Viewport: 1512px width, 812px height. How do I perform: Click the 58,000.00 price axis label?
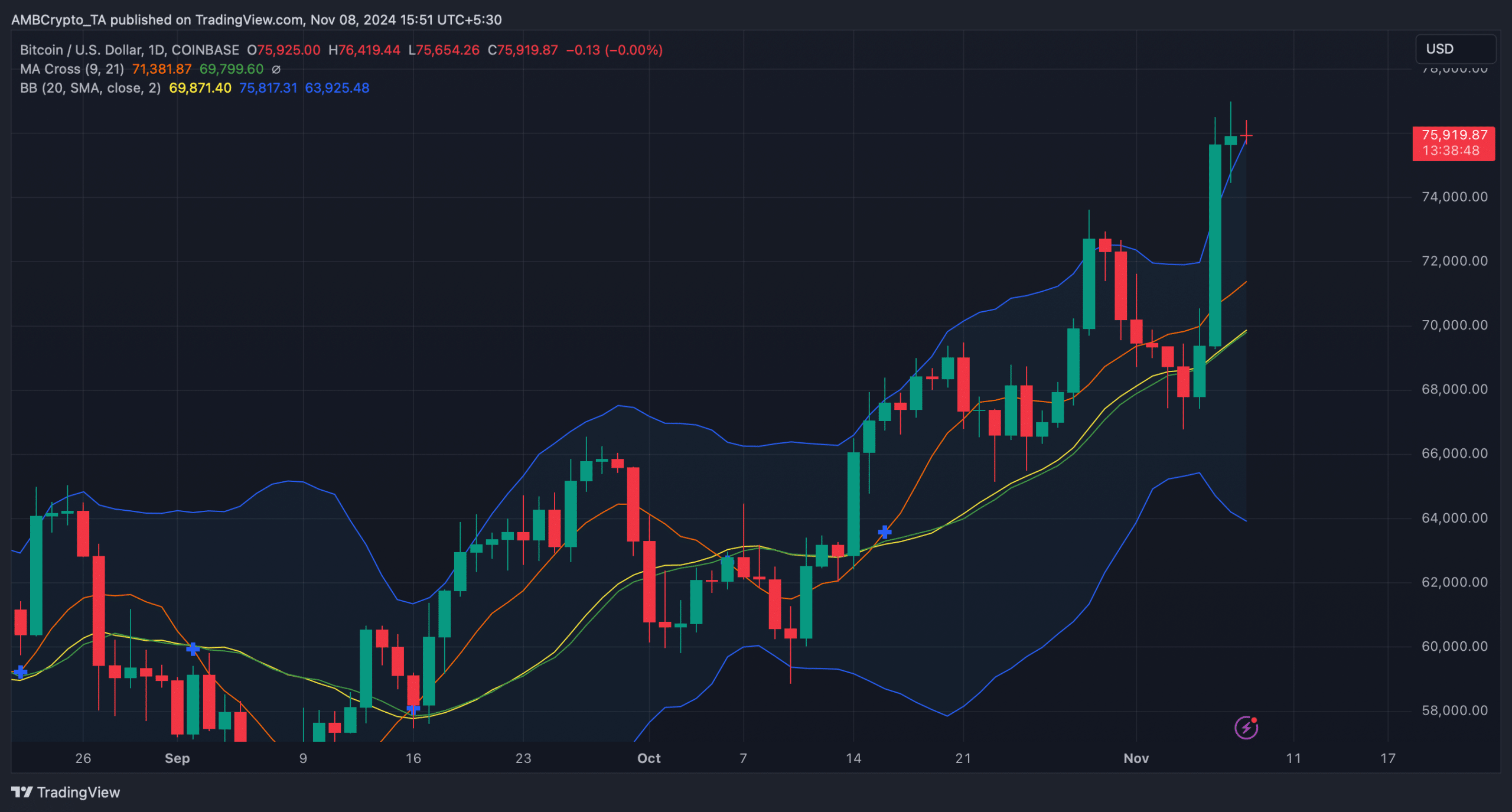point(1455,710)
